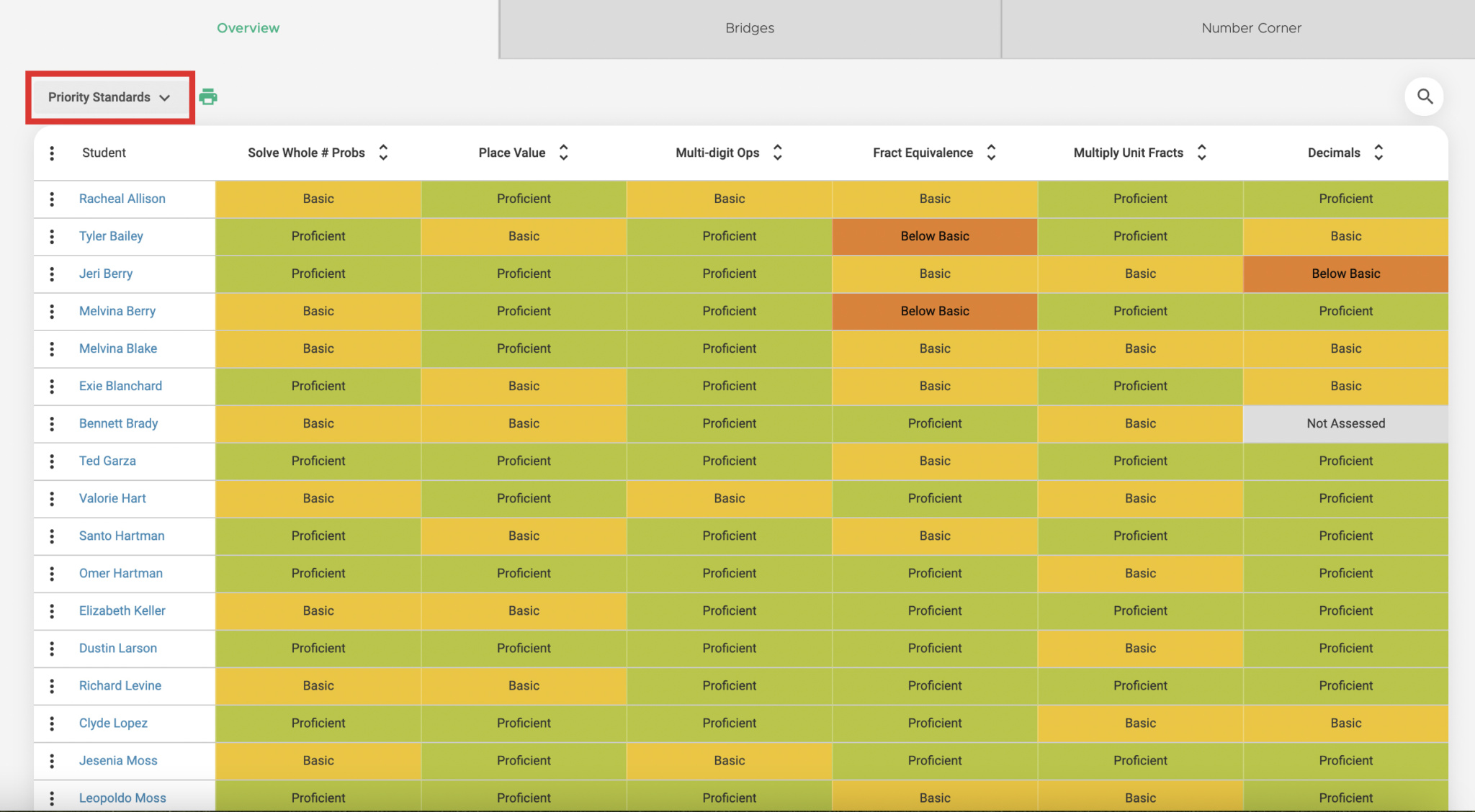Click Bennett Brady's Not Assessed Decimals cell
1475x812 pixels.
click(1345, 423)
